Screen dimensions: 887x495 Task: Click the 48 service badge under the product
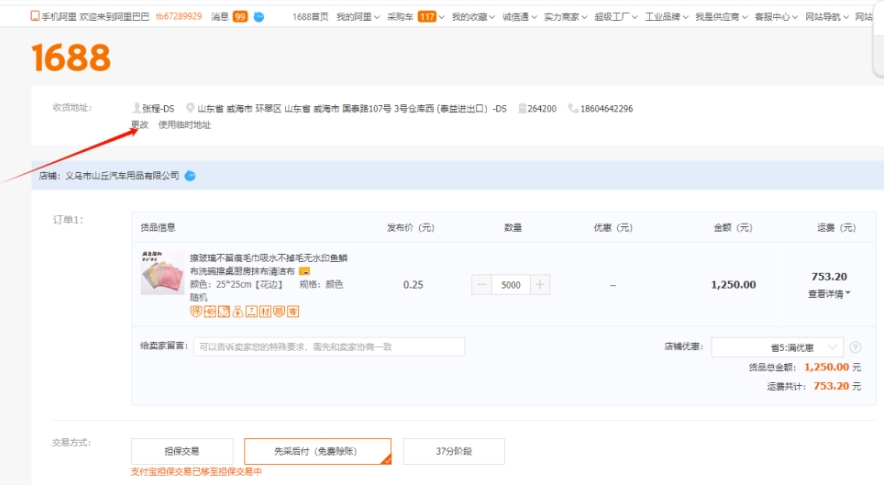pyautogui.click(x=210, y=311)
